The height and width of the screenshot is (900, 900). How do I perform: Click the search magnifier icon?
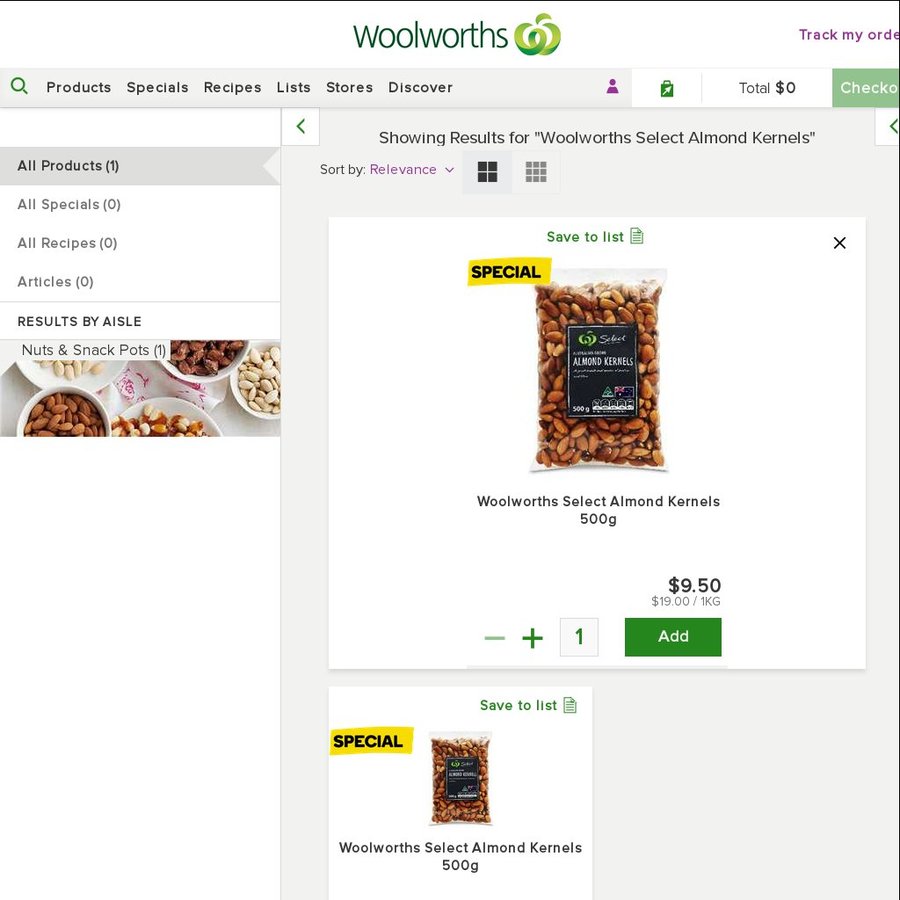click(19, 87)
